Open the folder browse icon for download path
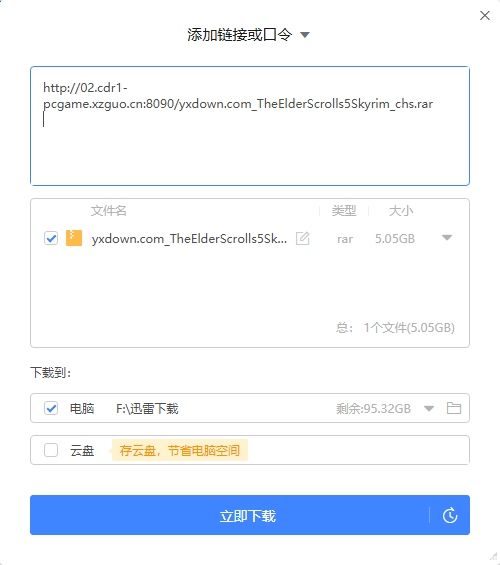The height and width of the screenshot is (565, 500). (454, 408)
